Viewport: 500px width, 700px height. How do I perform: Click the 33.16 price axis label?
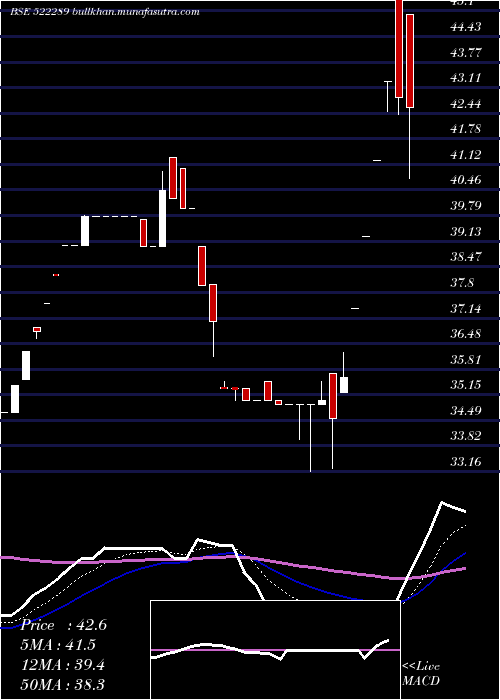click(x=466, y=462)
